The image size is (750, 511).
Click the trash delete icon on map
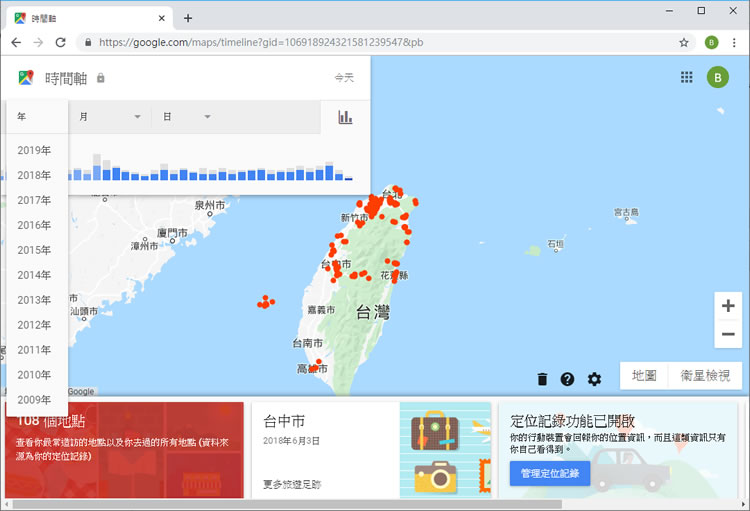[542, 379]
